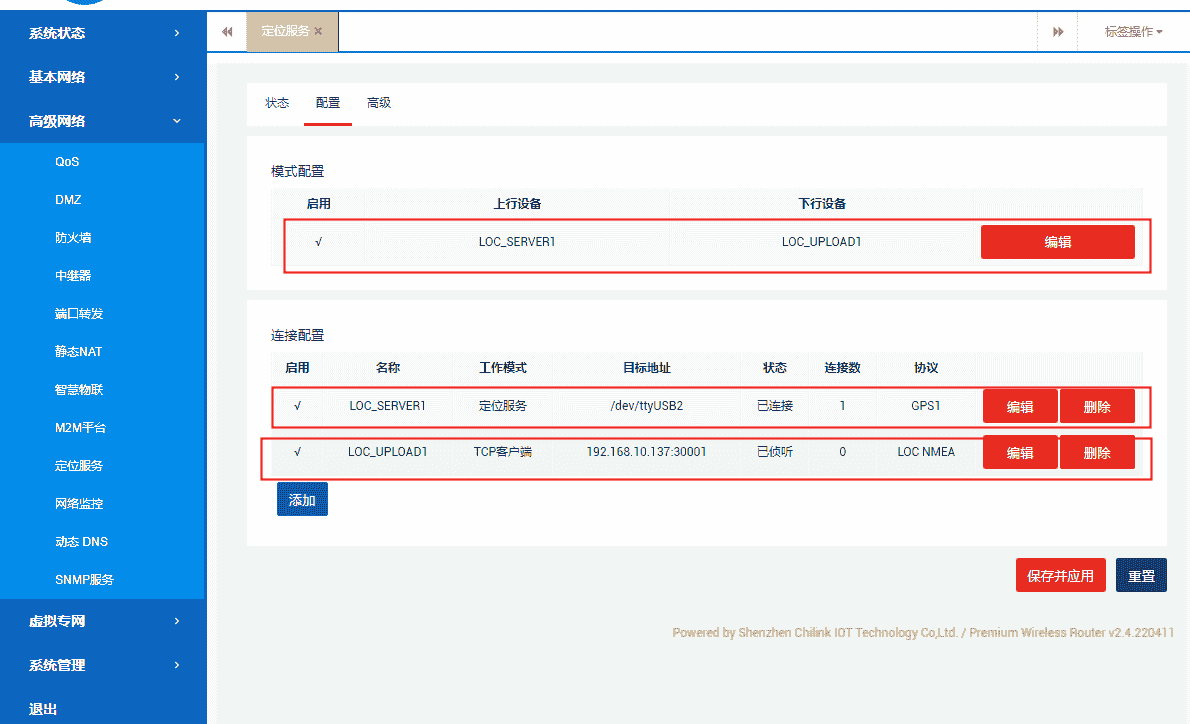Switch to the 状态 tab

point(277,102)
